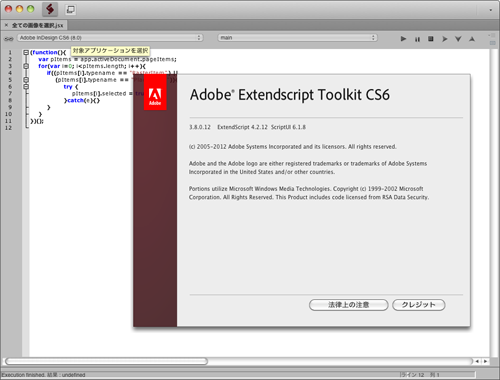Select the 全ての画像を選択.jsx document tab
This screenshot has height=380, width=500.
click(x=37, y=25)
